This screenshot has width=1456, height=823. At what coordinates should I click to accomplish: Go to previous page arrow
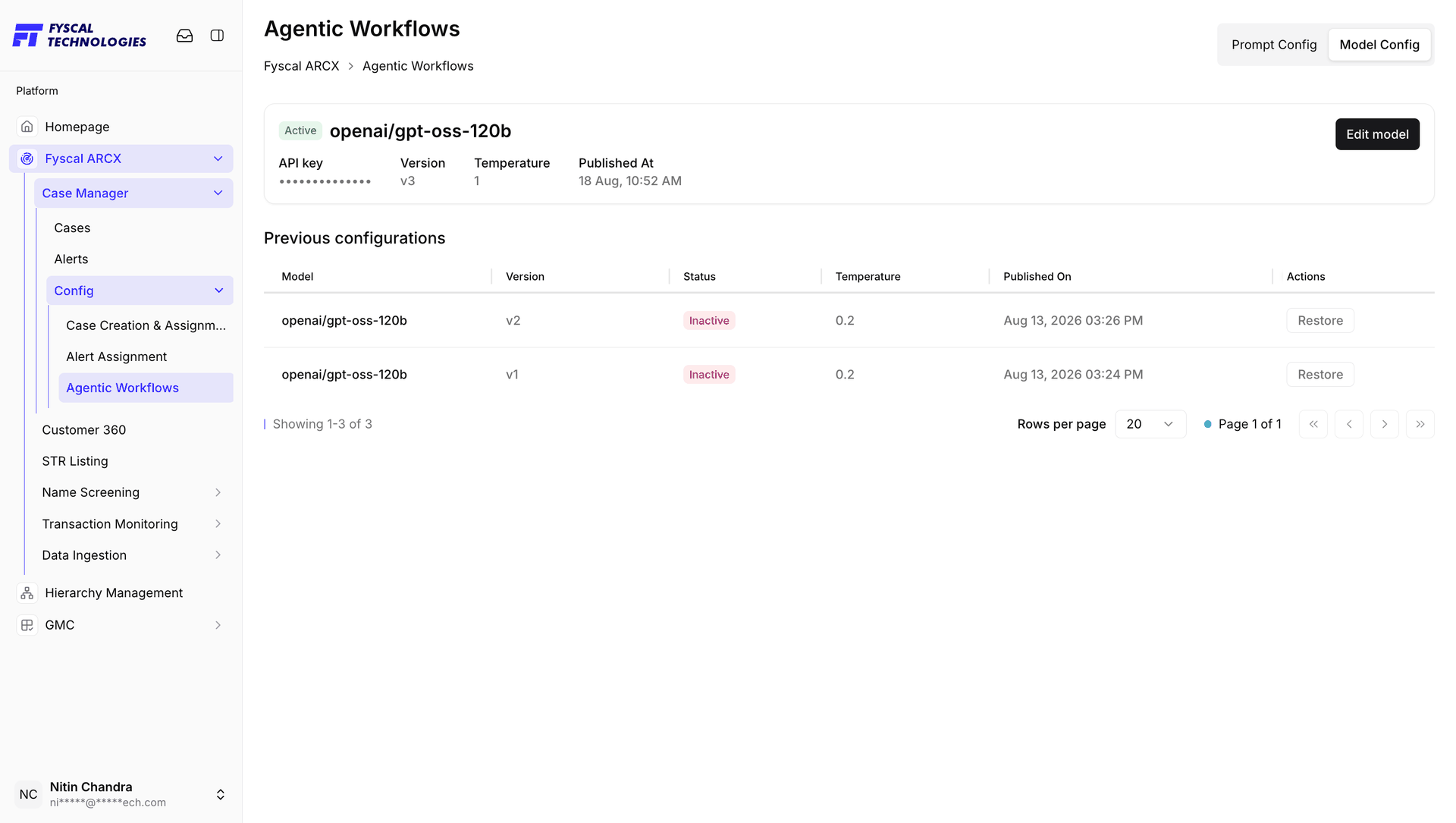click(1349, 424)
